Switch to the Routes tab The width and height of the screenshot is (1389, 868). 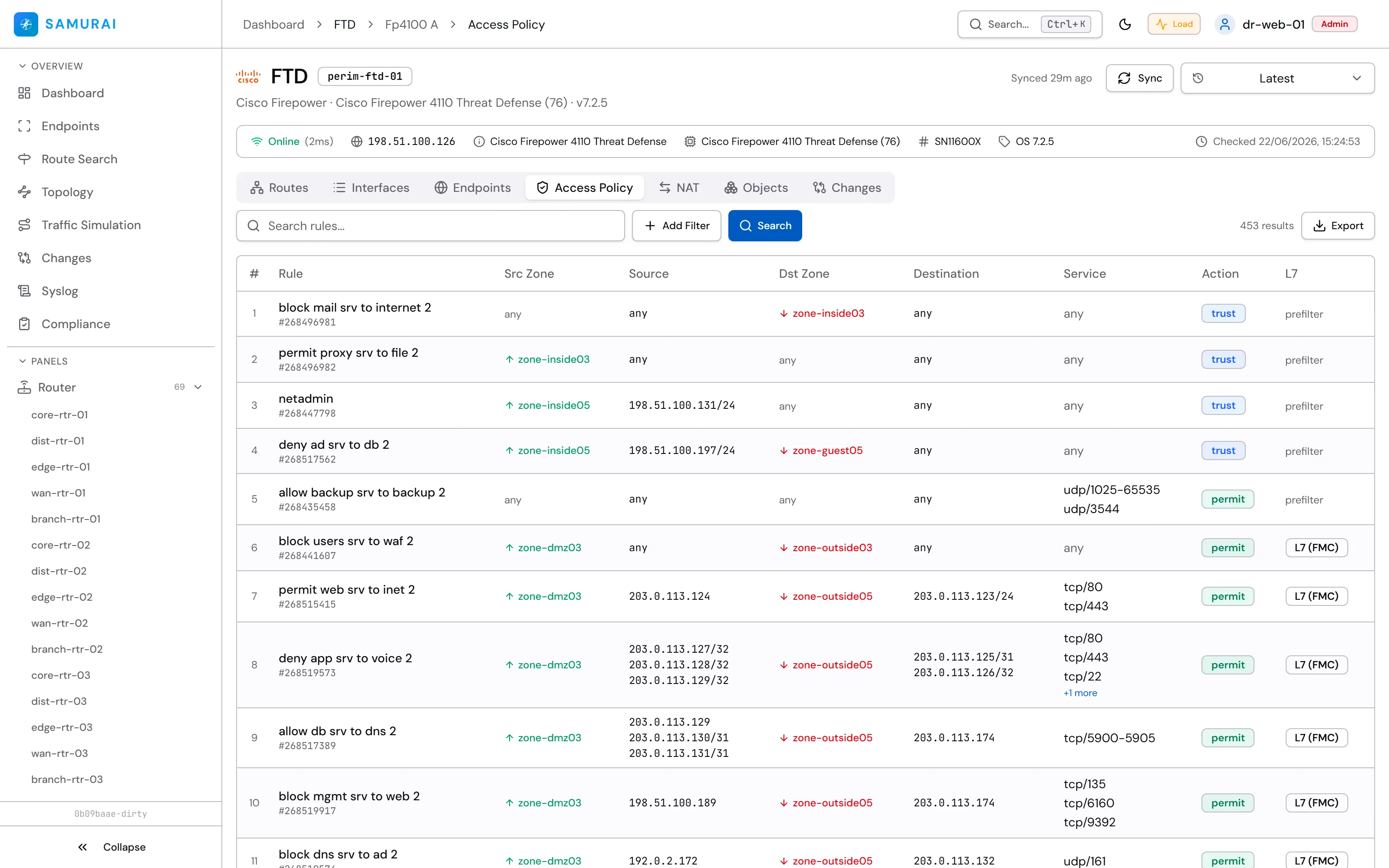pos(279,188)
